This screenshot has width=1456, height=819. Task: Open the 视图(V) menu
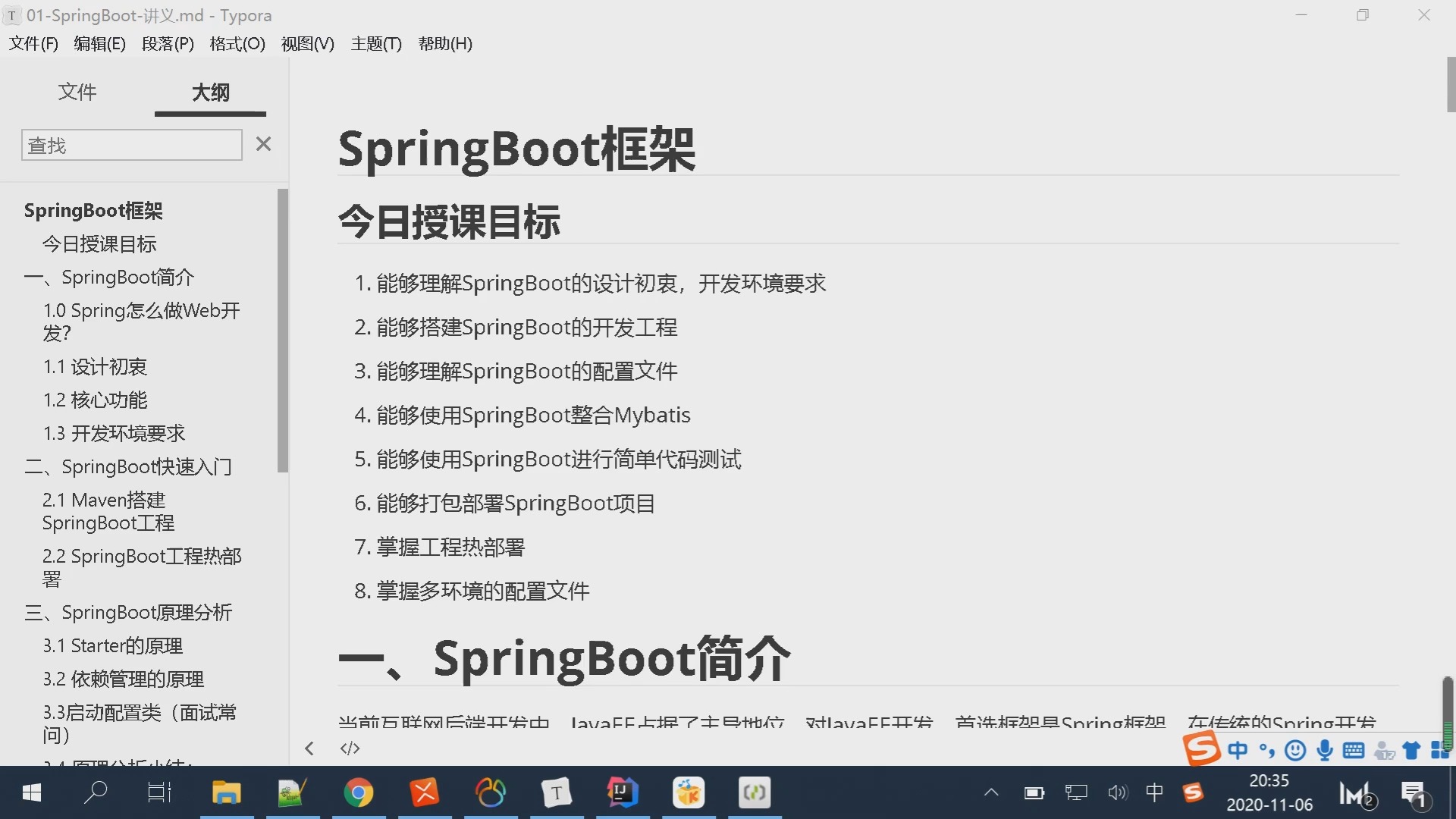tap(307, 44)
